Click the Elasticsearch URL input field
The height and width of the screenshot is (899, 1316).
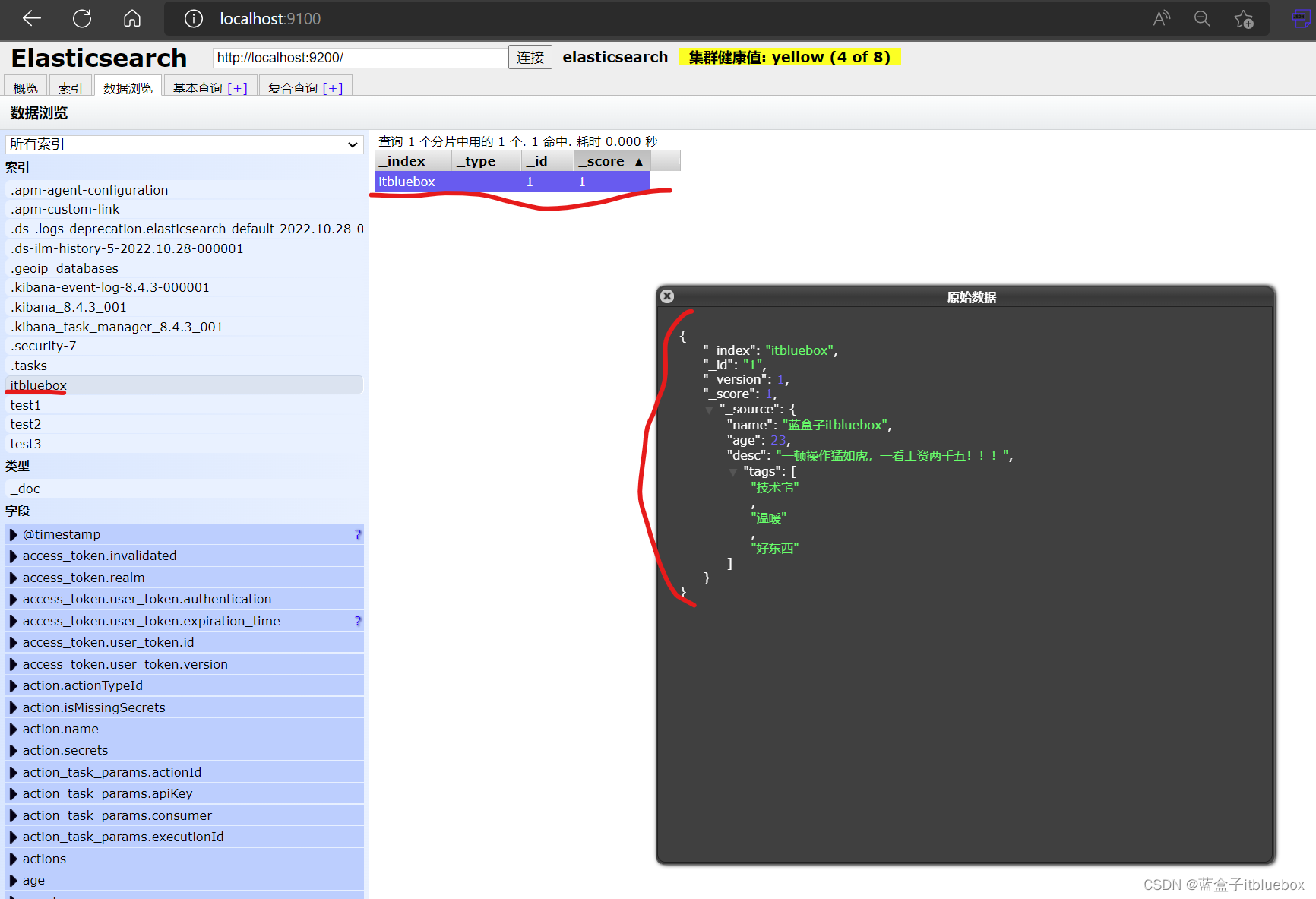click(360, 58)
